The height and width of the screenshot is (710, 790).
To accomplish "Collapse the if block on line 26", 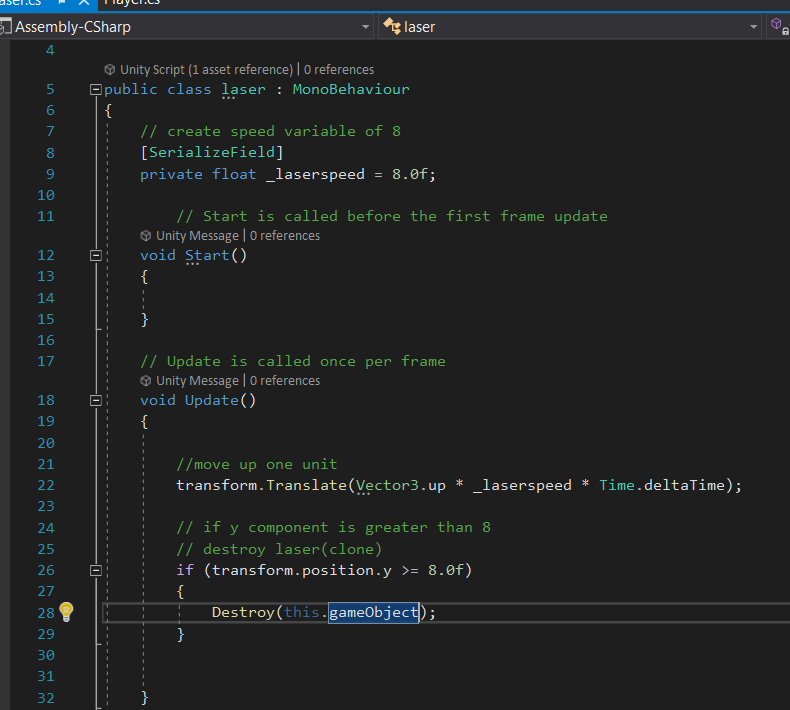I will coord(96,570).
